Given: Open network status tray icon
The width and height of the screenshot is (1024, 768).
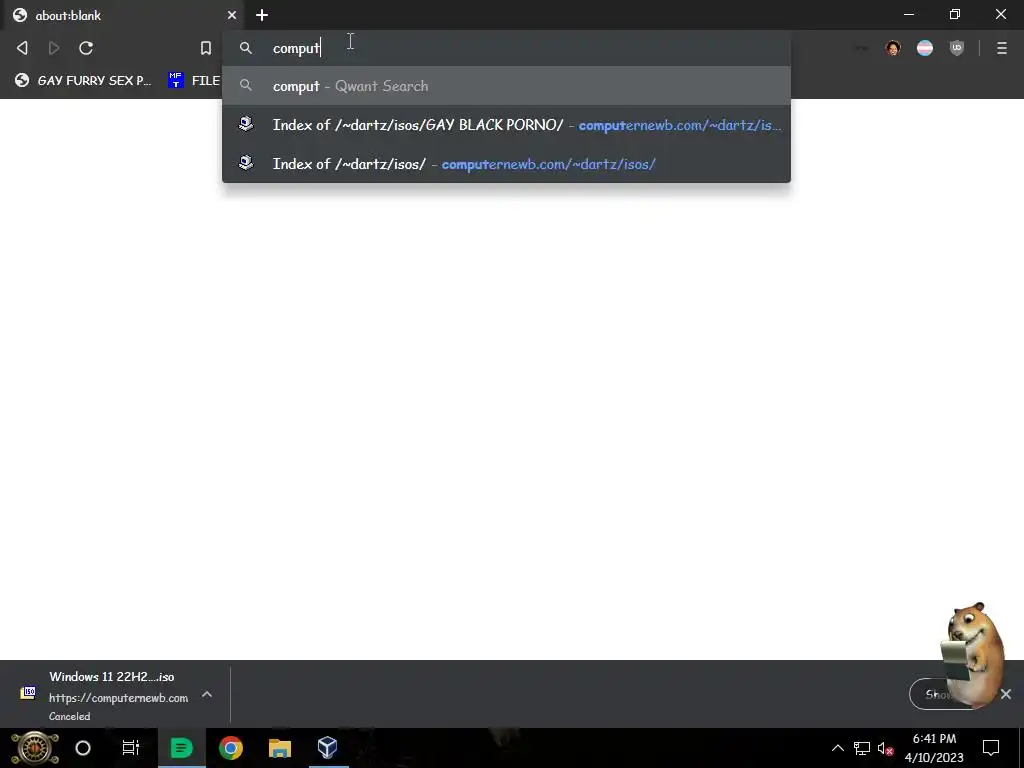Looking at the screenshot, I should click(862, 748).
